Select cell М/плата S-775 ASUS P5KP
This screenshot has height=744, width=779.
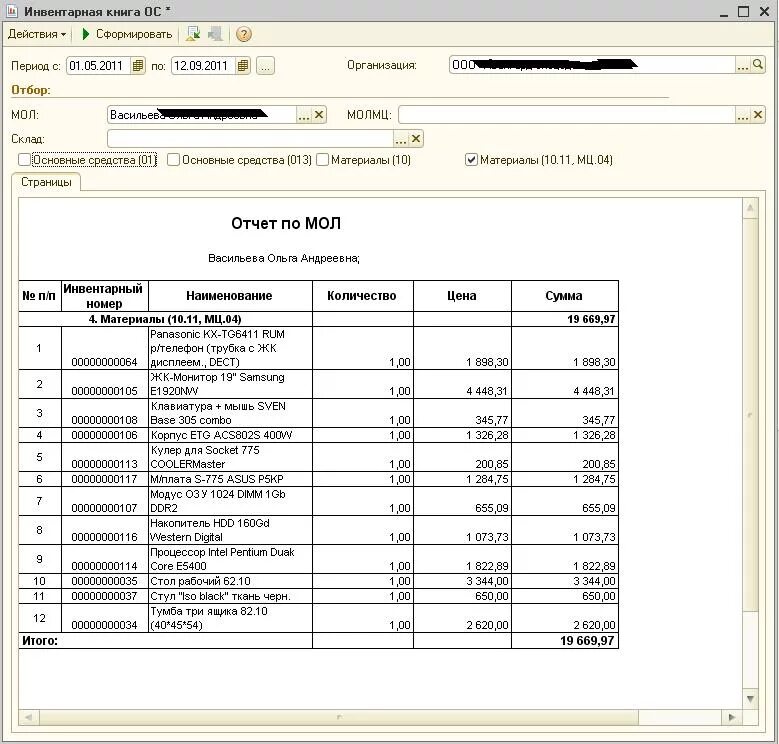point(230,479)
